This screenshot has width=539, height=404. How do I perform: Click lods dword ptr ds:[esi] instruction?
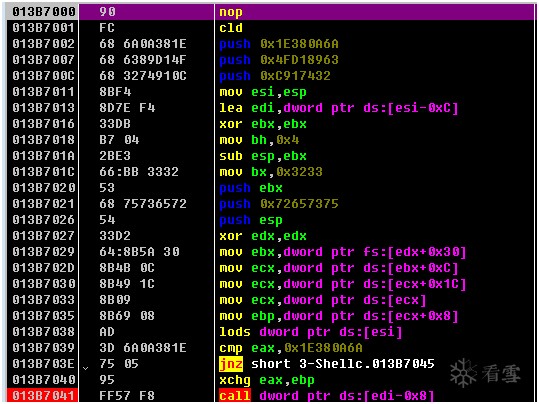pyautogui.click(x=311, y=331)
